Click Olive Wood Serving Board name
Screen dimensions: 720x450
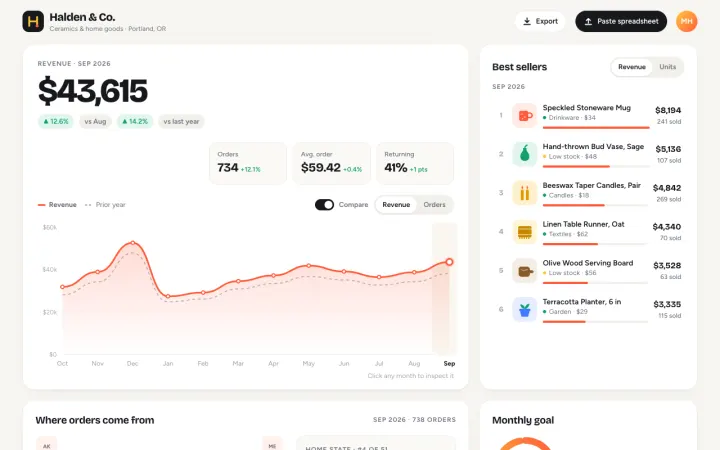(588, 263)
